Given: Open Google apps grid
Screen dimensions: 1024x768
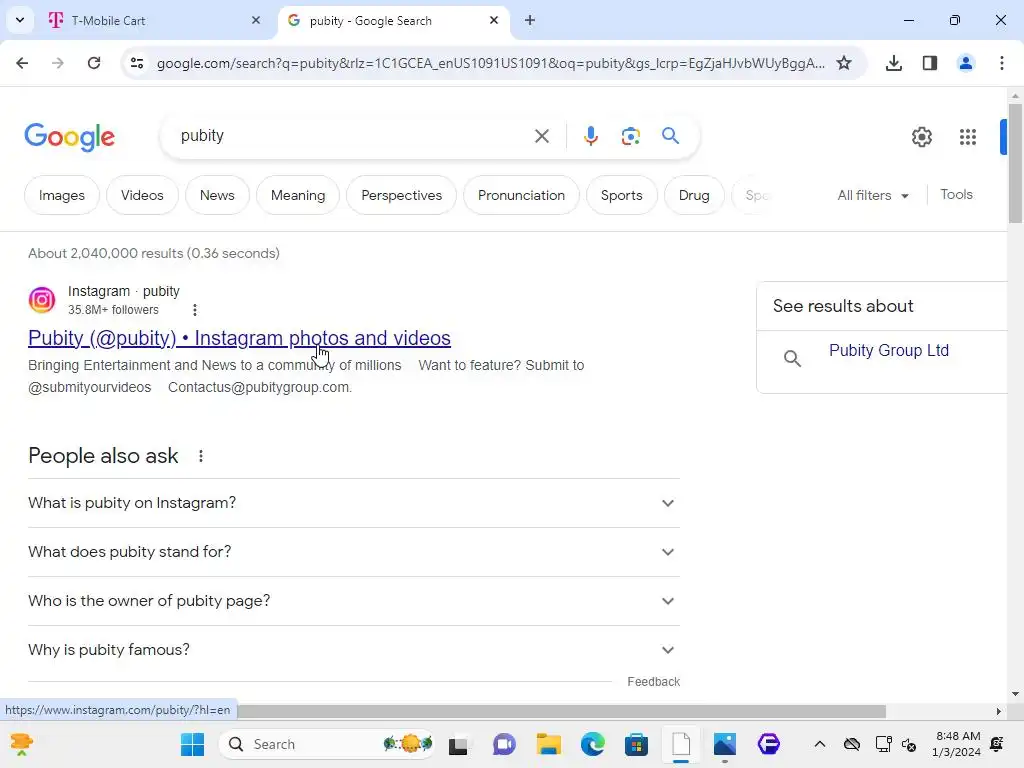Looking at the screenshot, I should [x=967, y=136].
